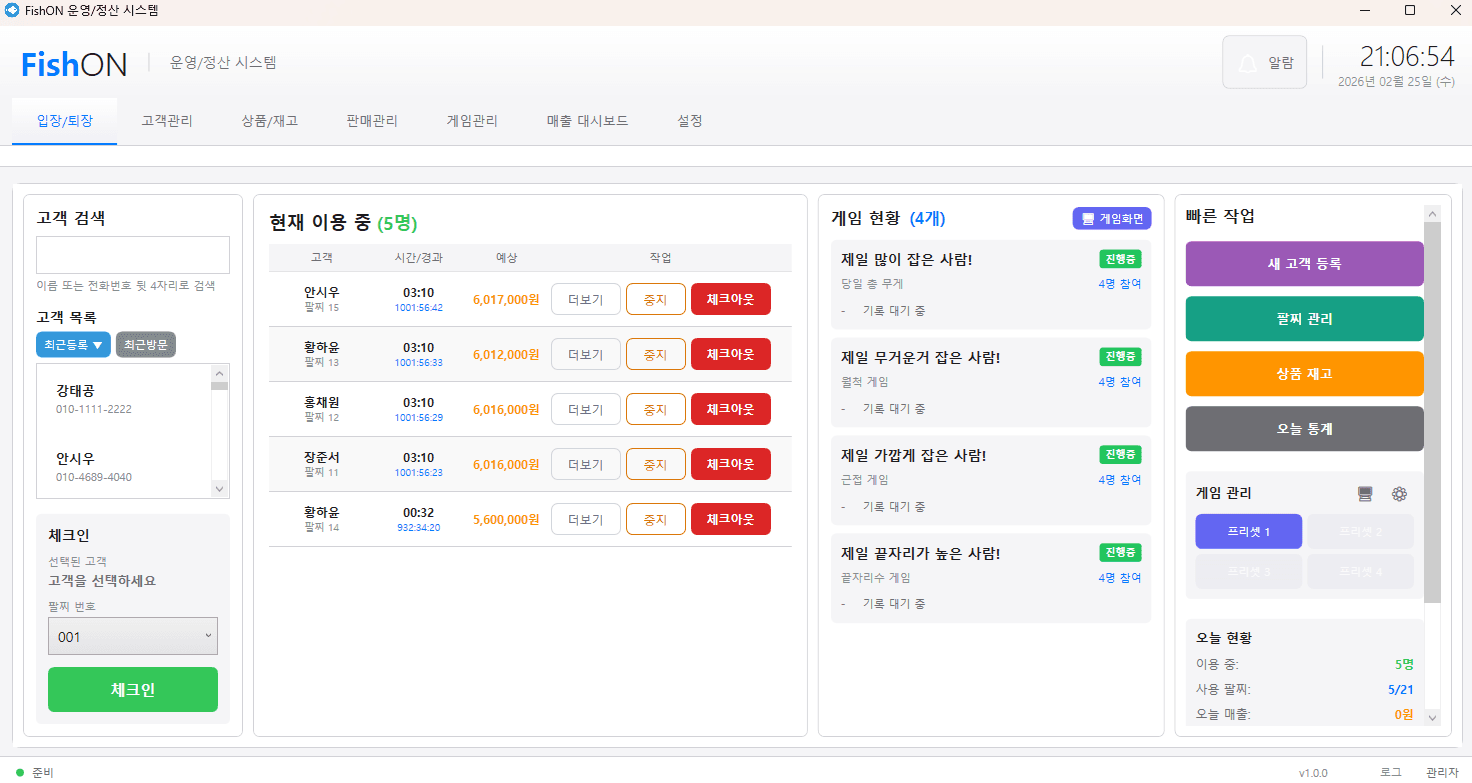This screenshot has height=783, width=1472.
Task: Open the game display via 게임화면 monitor icon
Action: tap(1087, 218)
